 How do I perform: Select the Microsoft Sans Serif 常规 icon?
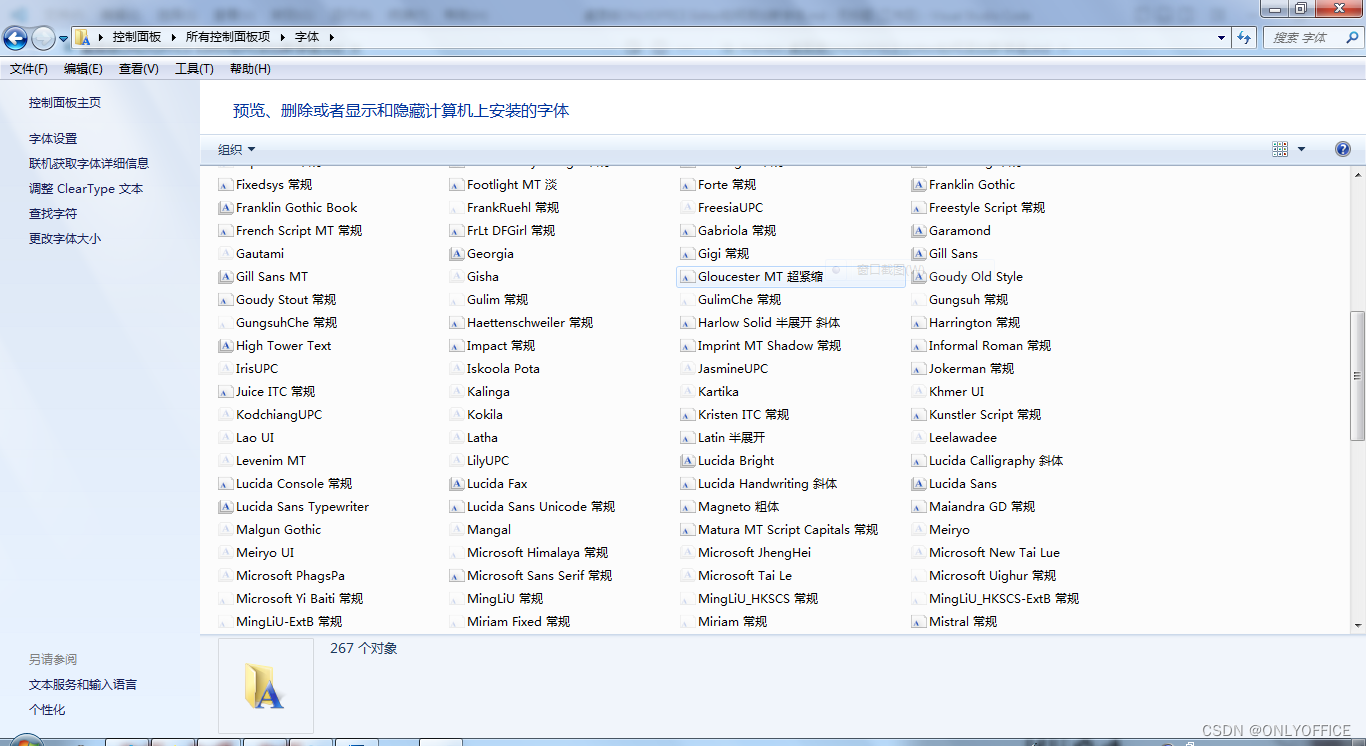coord(456,576)
